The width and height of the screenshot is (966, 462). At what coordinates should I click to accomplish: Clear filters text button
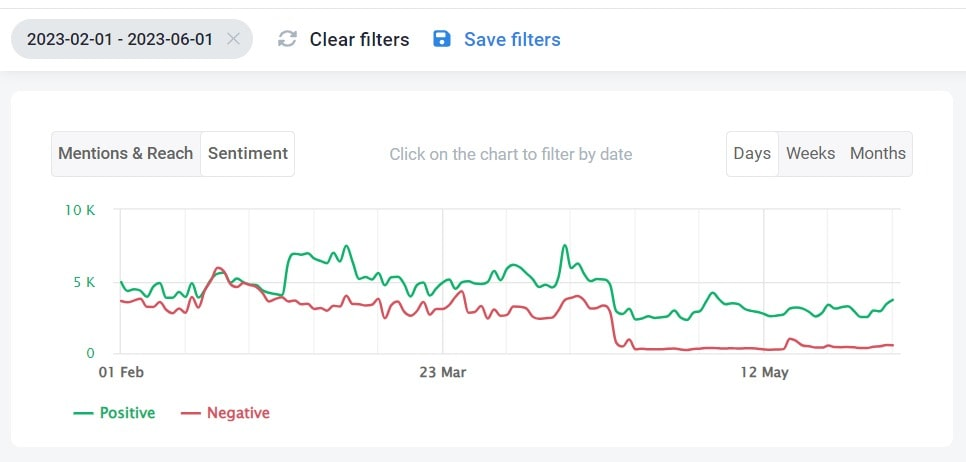point(359,39)
